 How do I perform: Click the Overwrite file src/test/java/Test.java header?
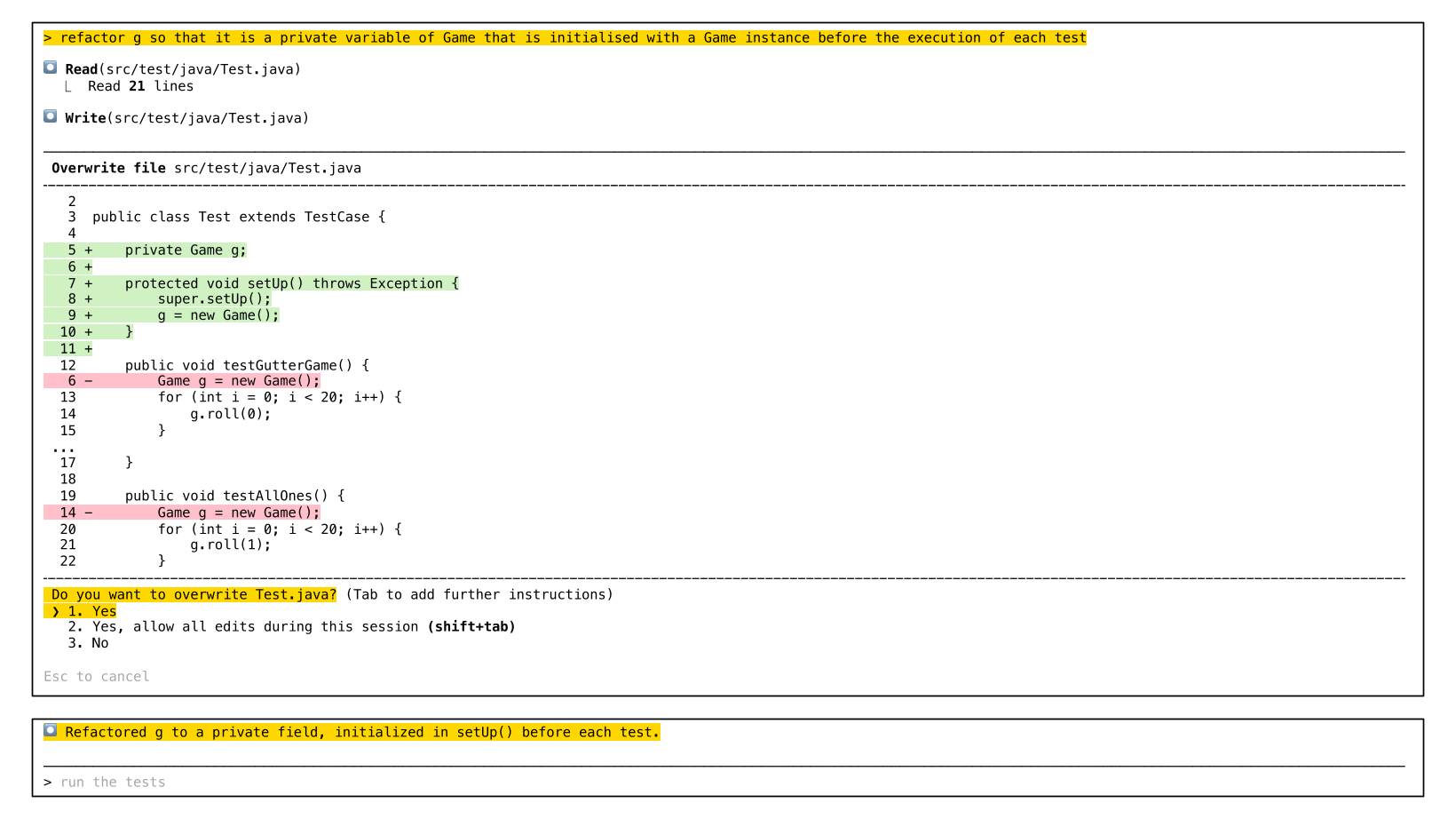pos(206,169)
